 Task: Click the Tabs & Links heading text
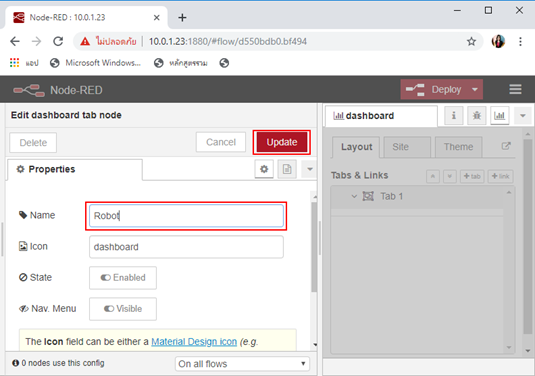359,175
